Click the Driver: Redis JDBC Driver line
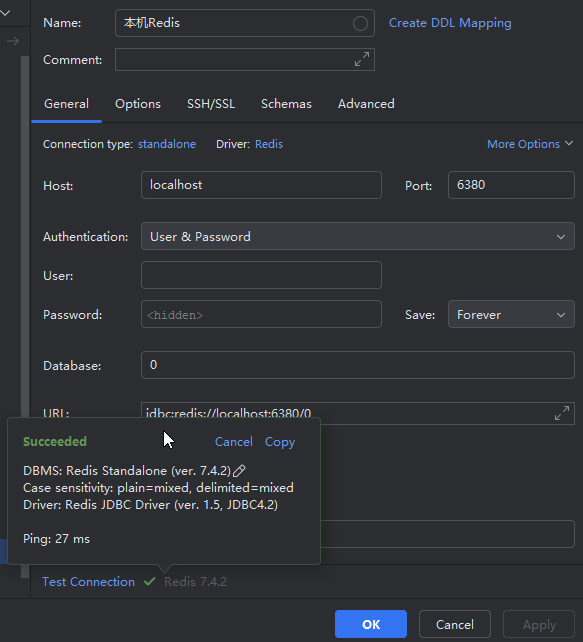 coord(150,505)
